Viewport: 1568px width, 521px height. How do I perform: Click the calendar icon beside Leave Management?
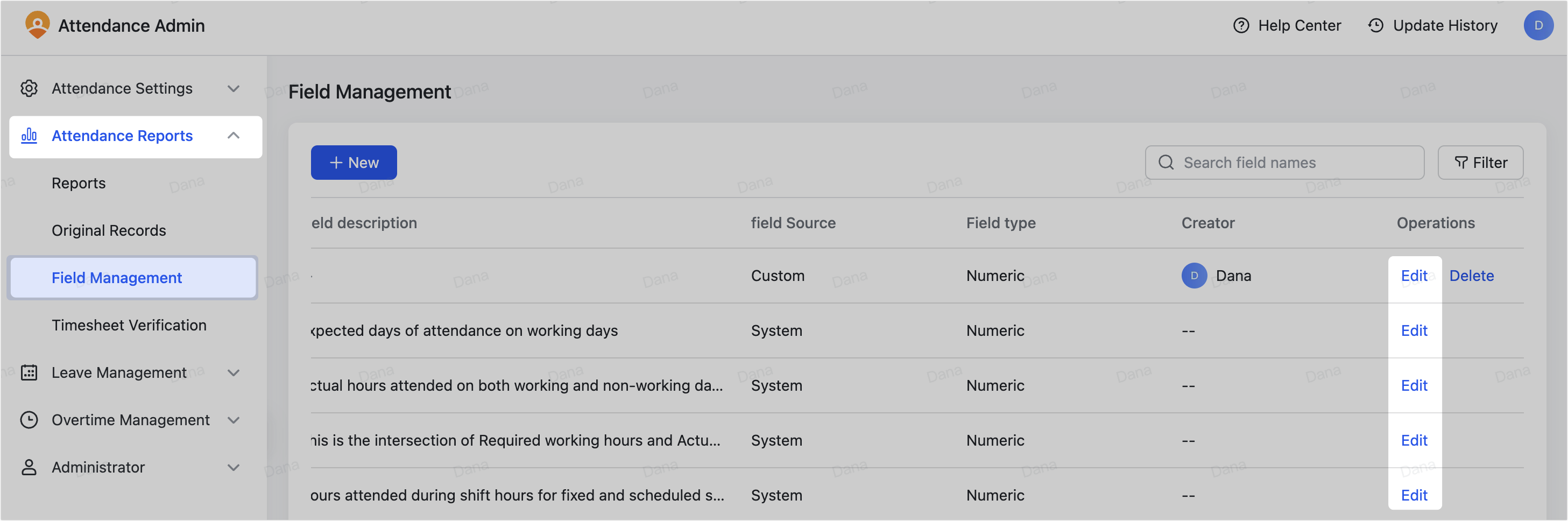[x=29, y=372]
